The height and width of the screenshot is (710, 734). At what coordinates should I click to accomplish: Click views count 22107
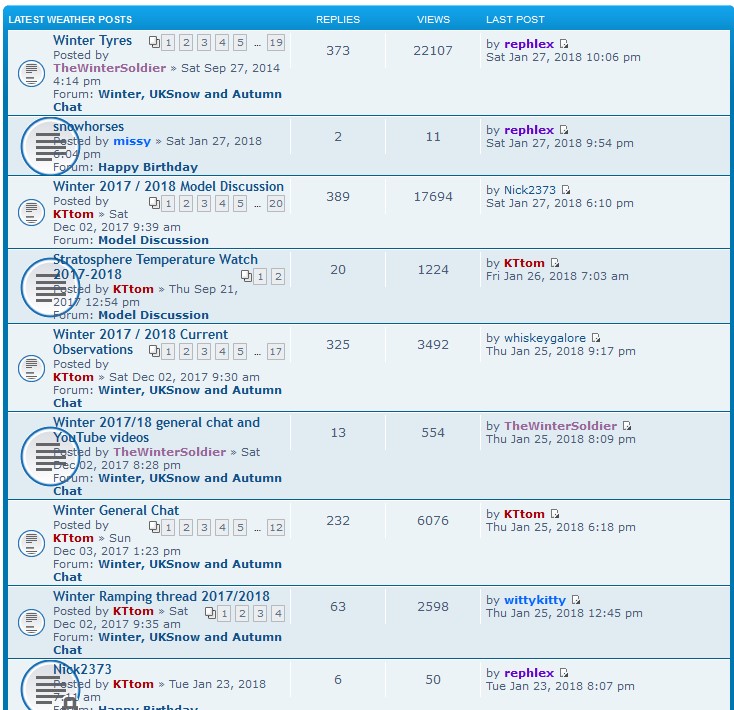[x=433, y=51]
